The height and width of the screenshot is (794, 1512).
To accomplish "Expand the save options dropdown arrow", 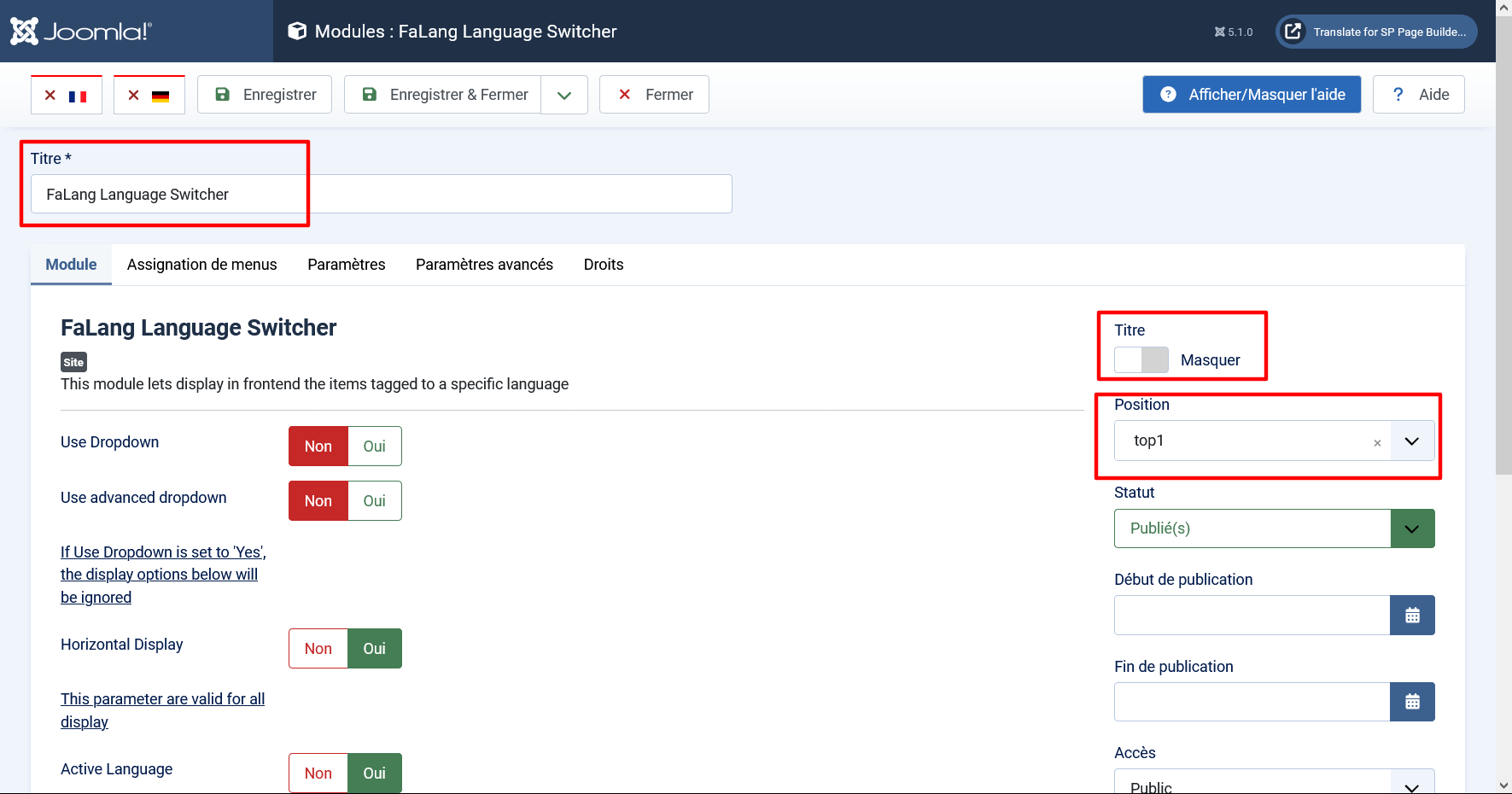I will point(564,95).
